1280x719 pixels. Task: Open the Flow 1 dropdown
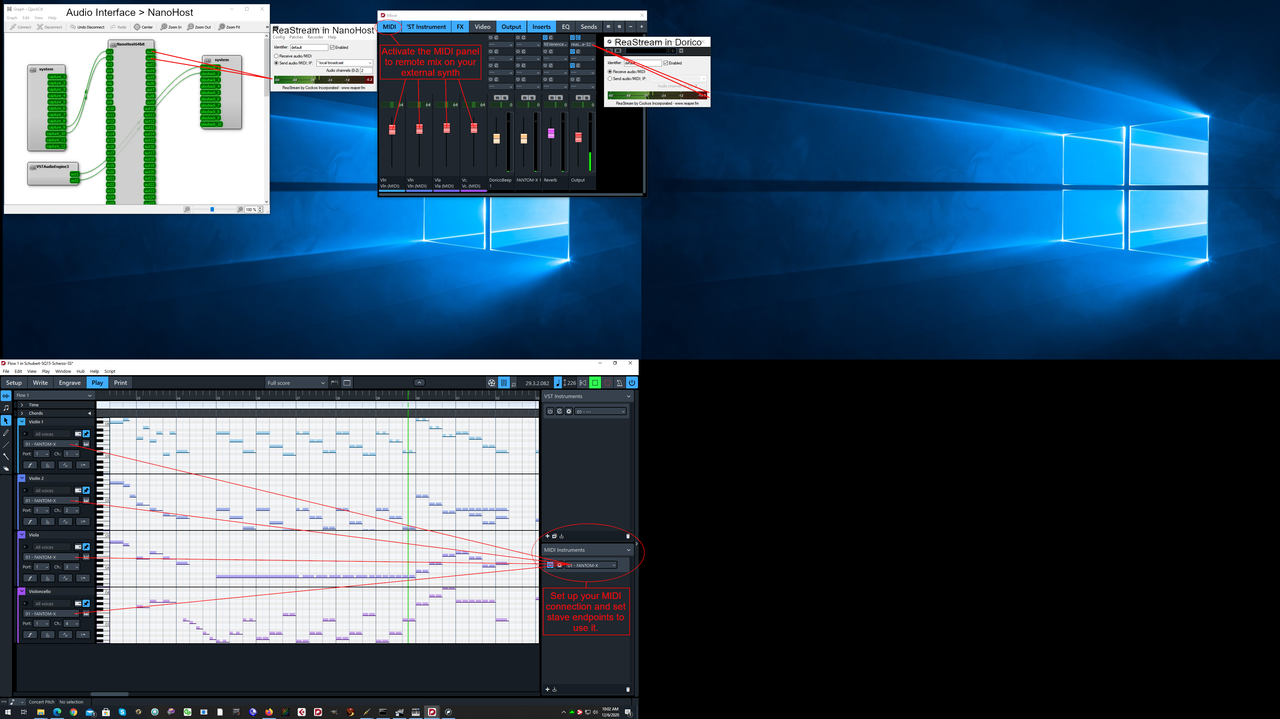click(53, 396)
